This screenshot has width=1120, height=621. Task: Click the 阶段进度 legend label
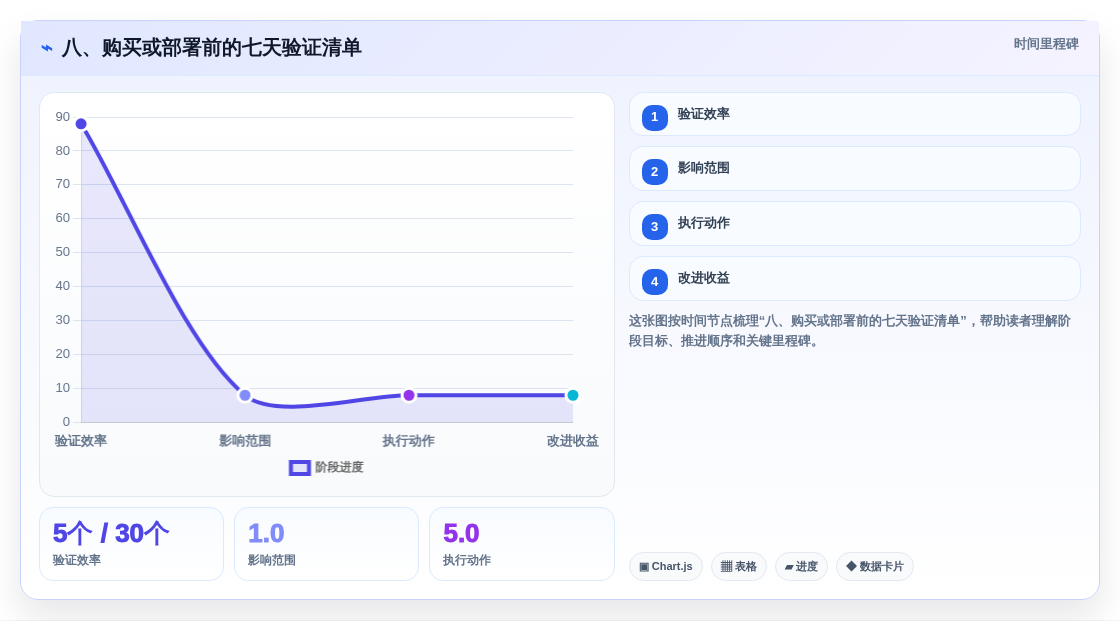(339, 467)
